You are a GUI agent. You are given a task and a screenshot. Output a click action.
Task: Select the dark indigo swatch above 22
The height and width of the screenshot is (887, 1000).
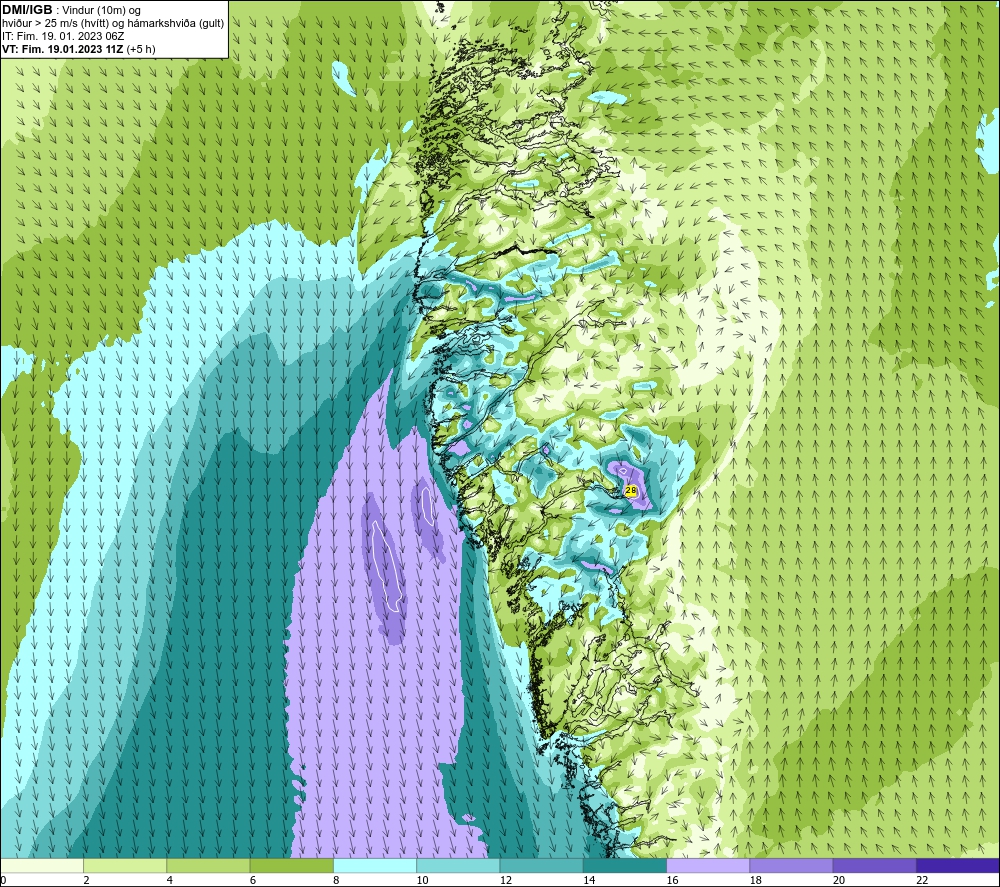[x=958, y=865]
